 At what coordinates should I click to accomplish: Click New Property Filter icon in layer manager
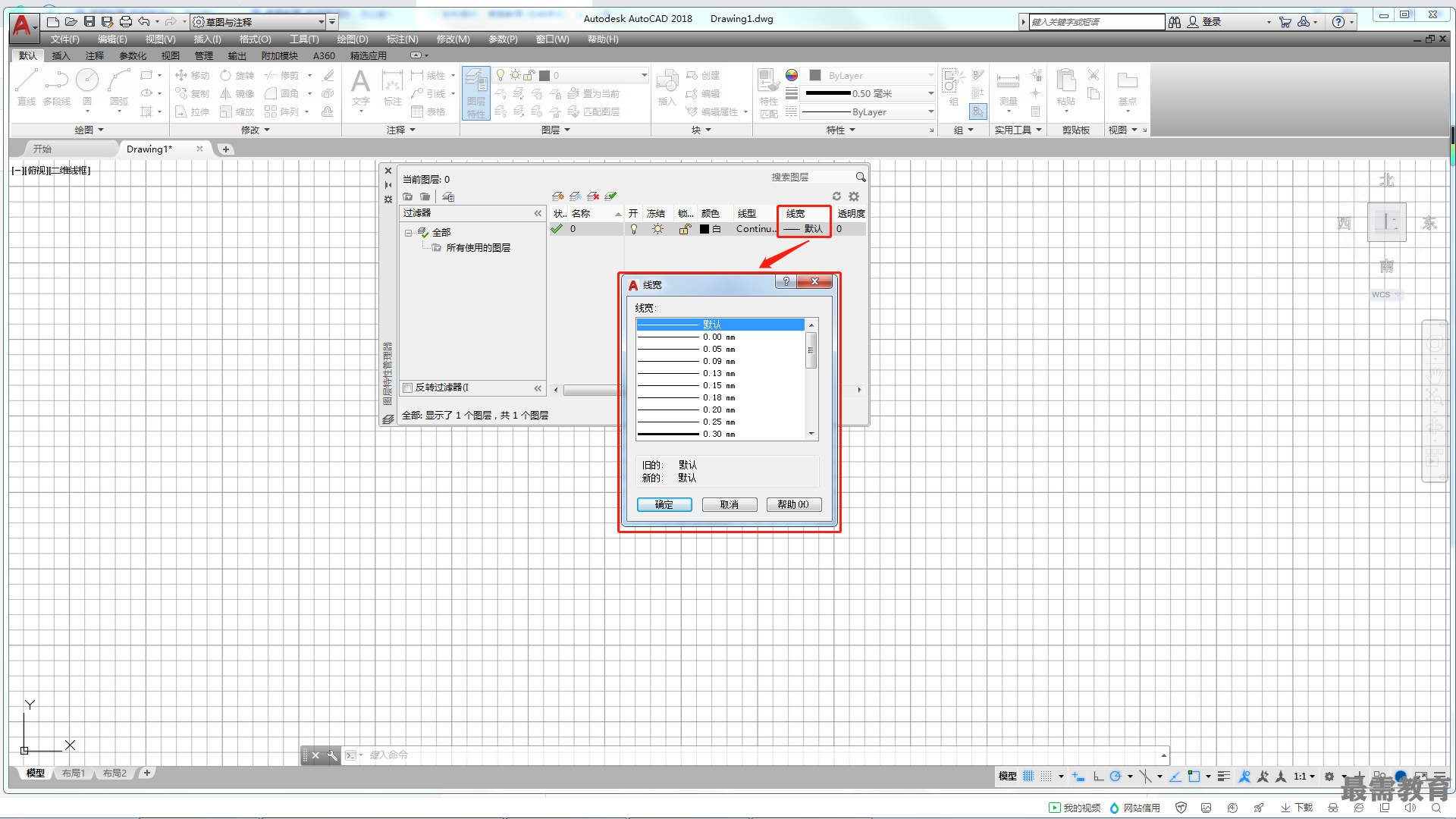(x=408, y=196)
